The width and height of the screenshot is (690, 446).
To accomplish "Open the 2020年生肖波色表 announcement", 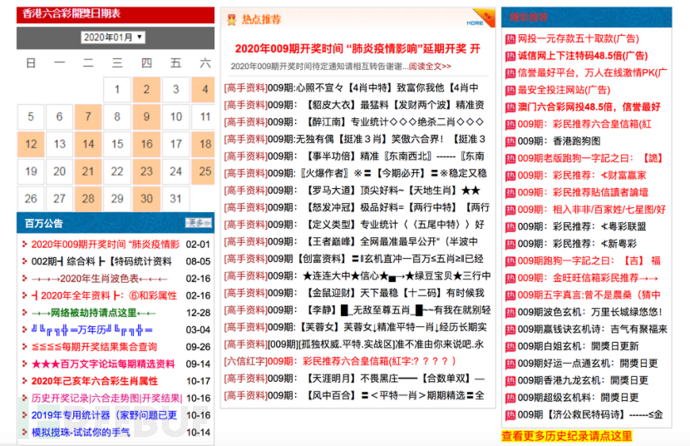I will point(99,279).
